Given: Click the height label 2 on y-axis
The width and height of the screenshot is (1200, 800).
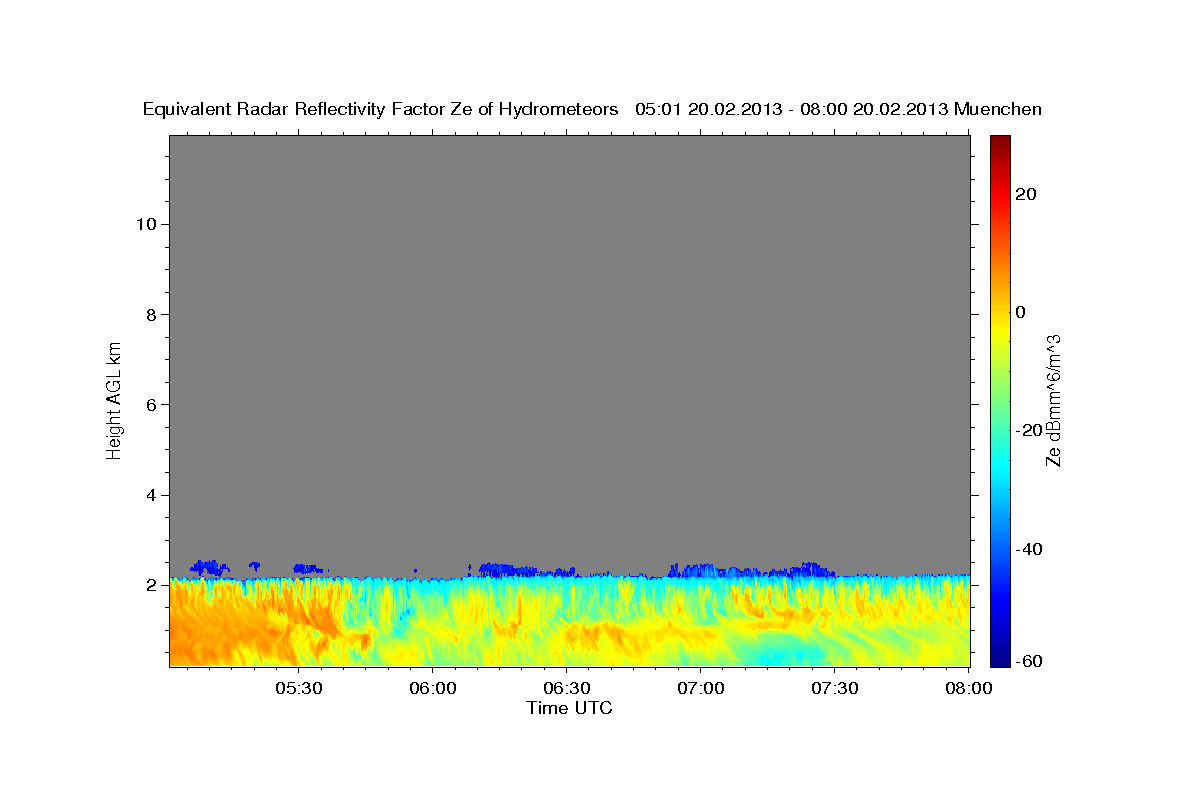Looking at the screenshot, I should (149, 585).
